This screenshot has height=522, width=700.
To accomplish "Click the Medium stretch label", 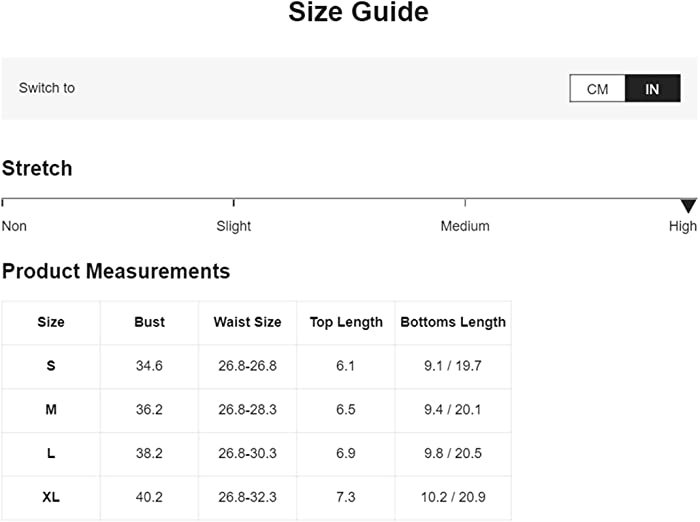I will point(465,226).
